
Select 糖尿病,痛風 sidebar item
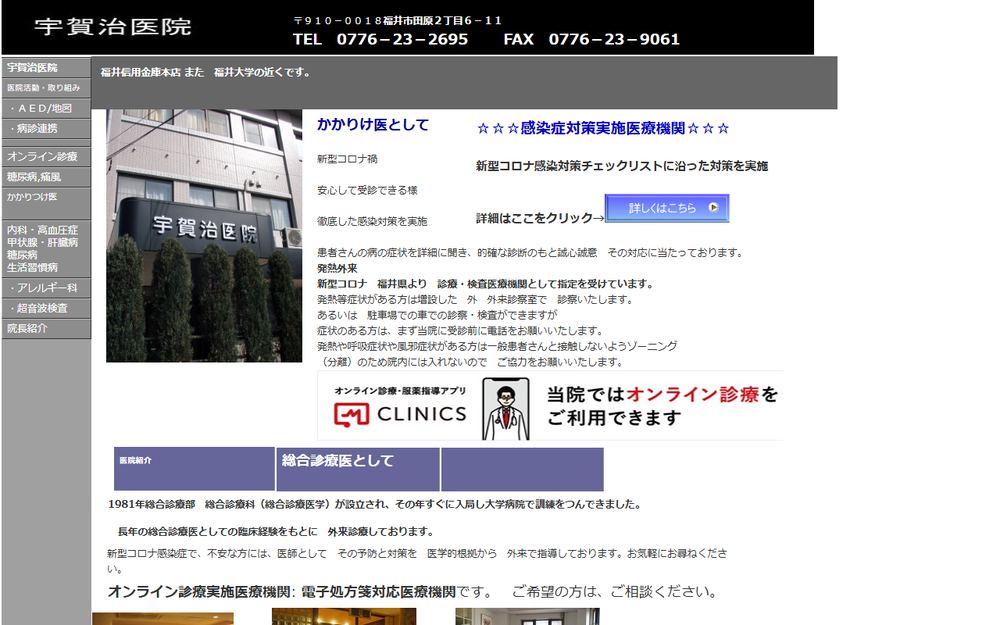pyautogui.click(x=46, y=177)
